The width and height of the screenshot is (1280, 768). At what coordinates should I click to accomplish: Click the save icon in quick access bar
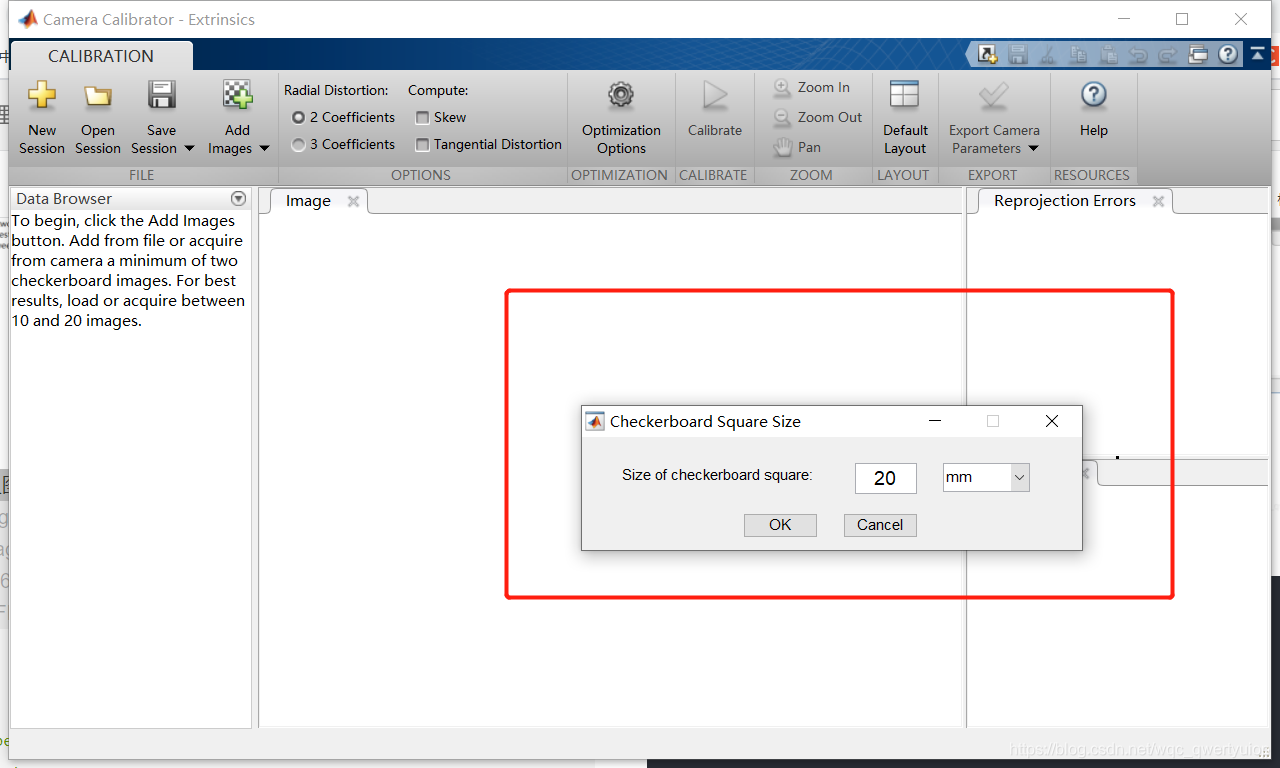coord(1018,55)
